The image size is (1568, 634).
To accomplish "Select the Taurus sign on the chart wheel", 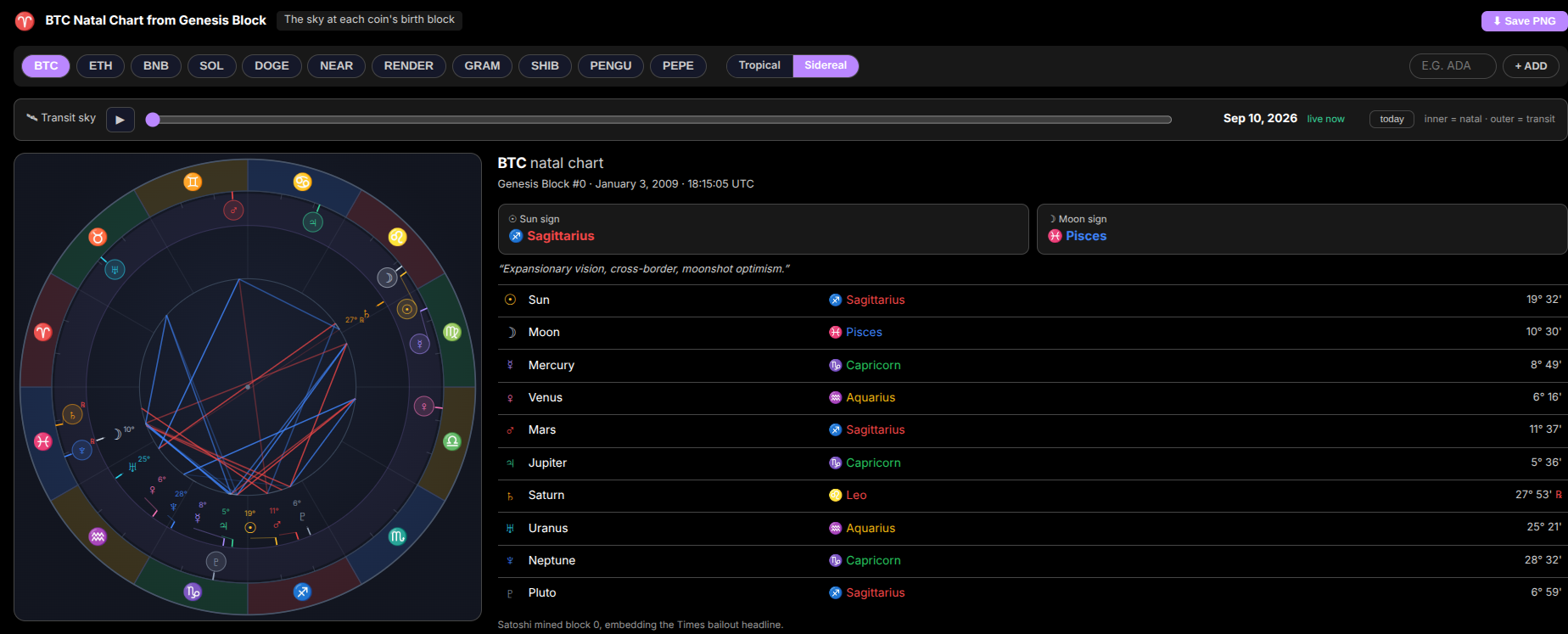I will click(x=98, y=237).
